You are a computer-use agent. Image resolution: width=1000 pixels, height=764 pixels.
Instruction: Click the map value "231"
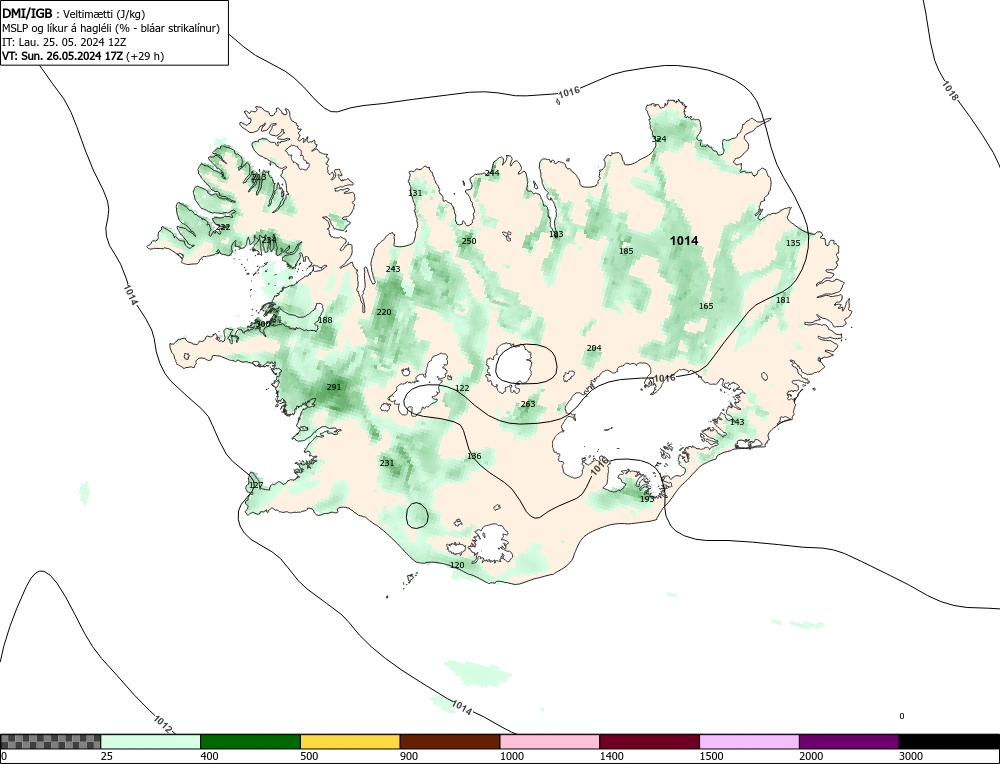tap(386, 464)
